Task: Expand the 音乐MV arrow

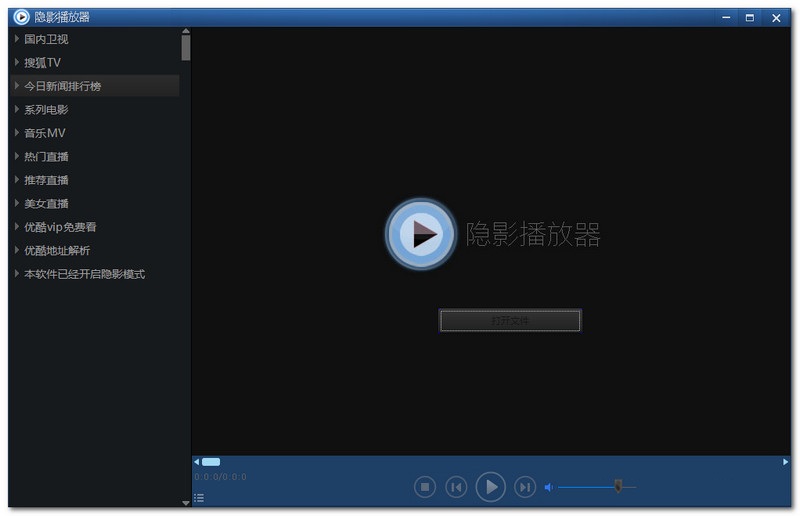Action: [x=17, y=132]
